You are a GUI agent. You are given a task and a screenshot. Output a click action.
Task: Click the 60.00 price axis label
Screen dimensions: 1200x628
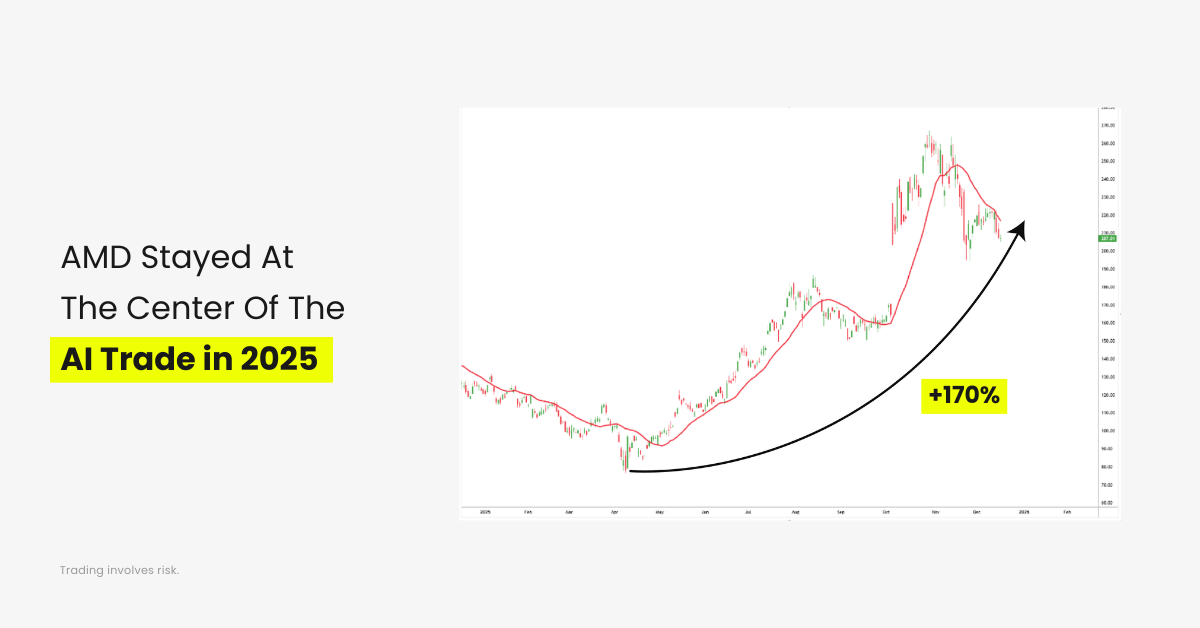tap(1107, 503)
